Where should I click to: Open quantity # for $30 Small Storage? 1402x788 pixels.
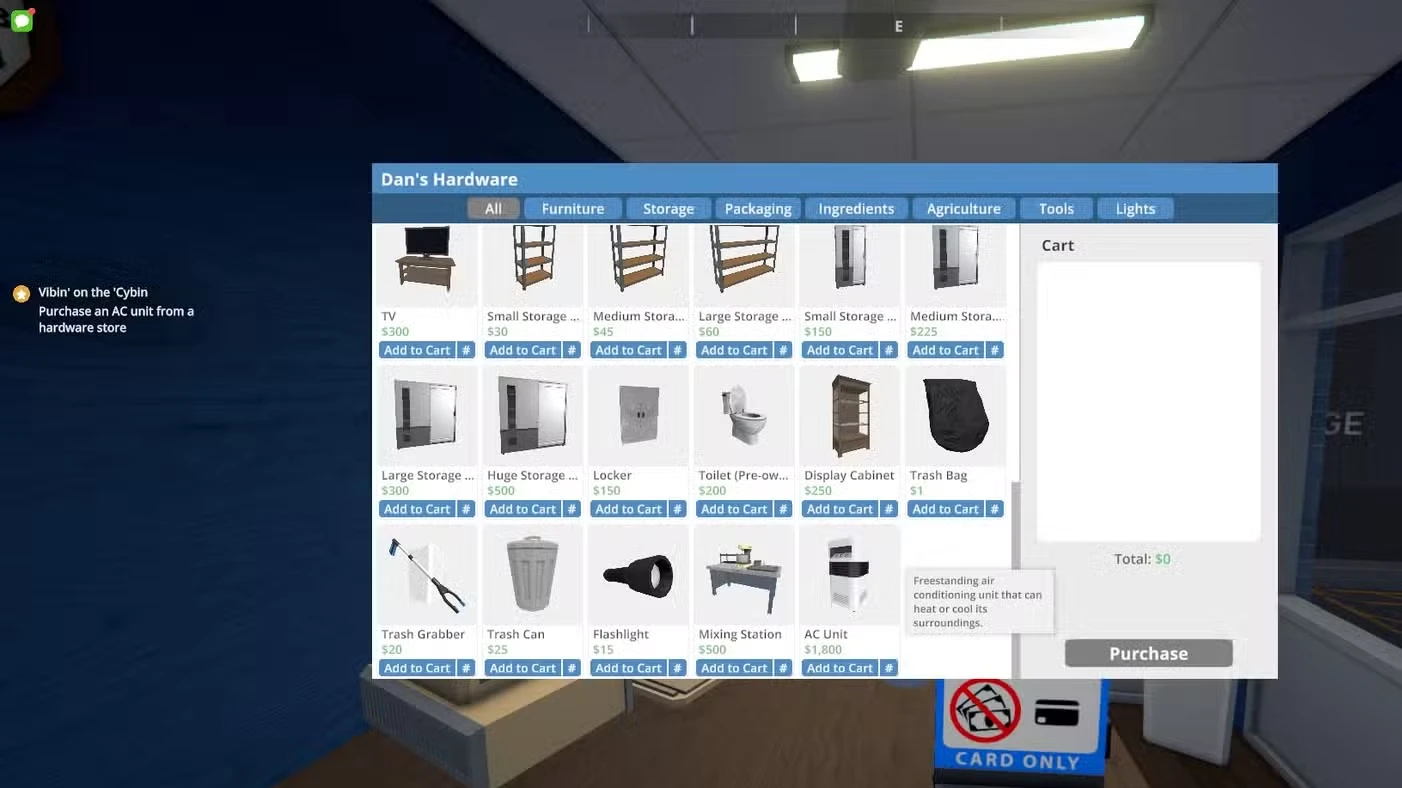(x=572, y=350)
